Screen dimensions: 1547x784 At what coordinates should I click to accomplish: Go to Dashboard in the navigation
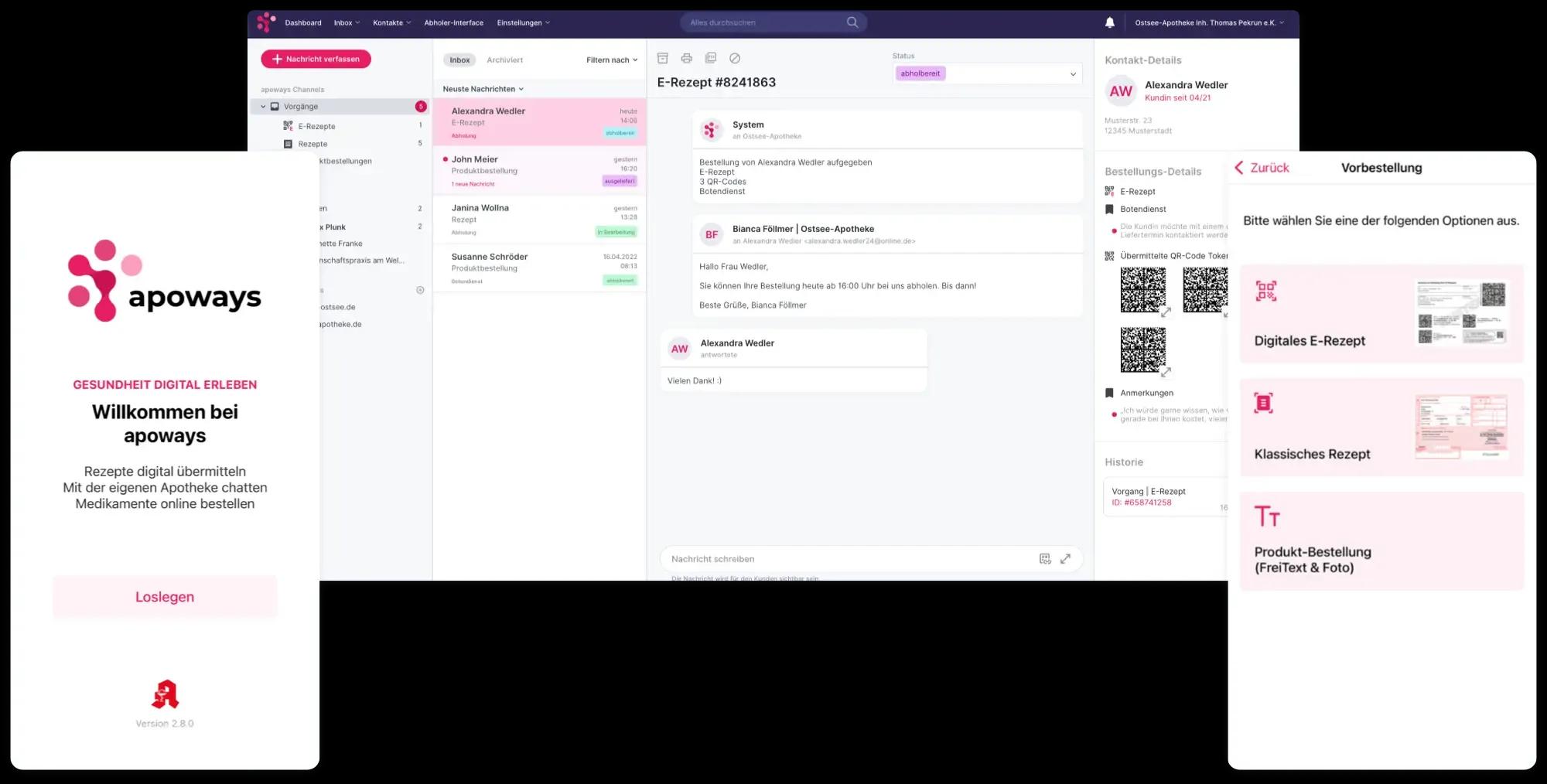pos(303,22)
